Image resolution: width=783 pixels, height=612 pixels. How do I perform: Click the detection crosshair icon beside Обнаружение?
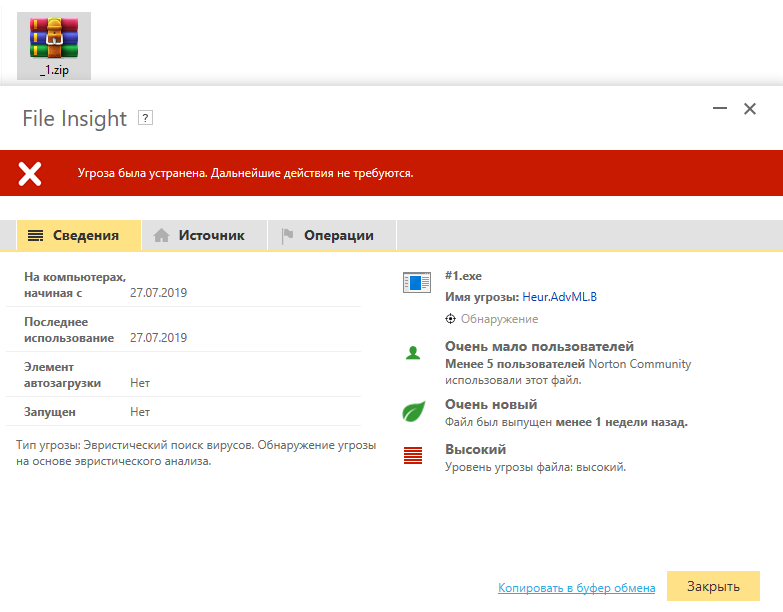tap(450, 319)
